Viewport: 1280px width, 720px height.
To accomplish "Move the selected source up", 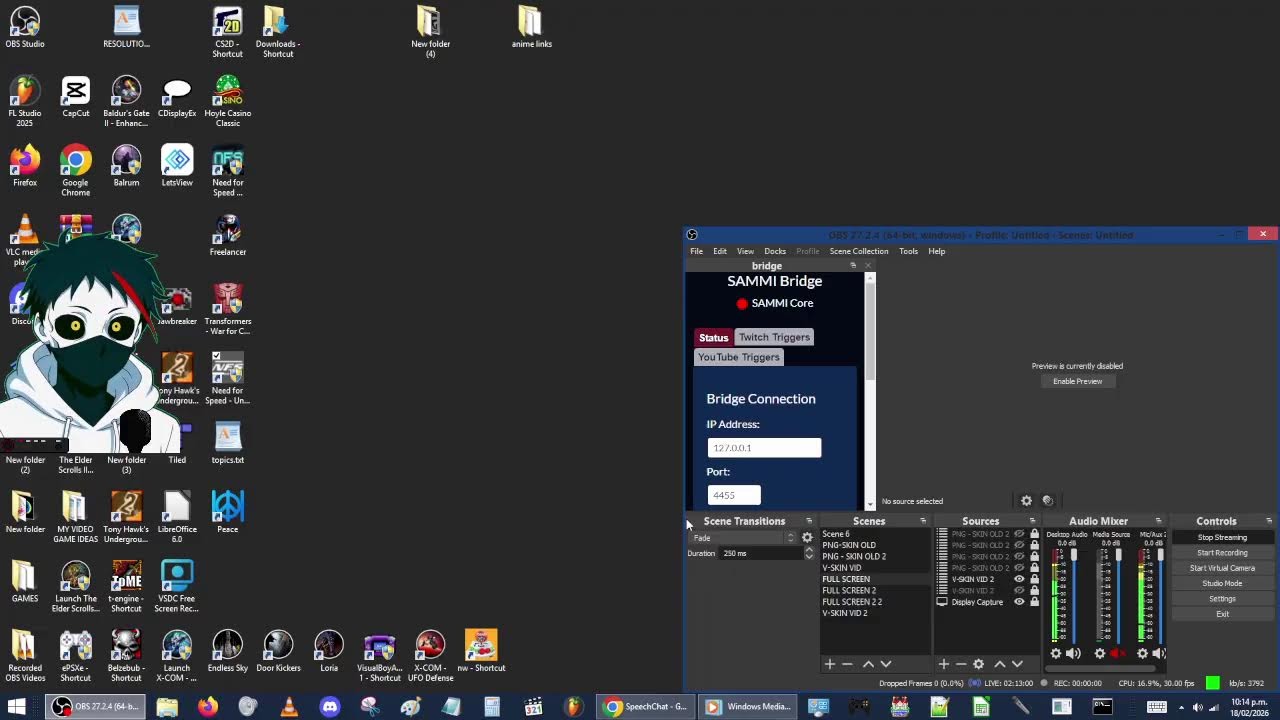I will coord(999,664).
